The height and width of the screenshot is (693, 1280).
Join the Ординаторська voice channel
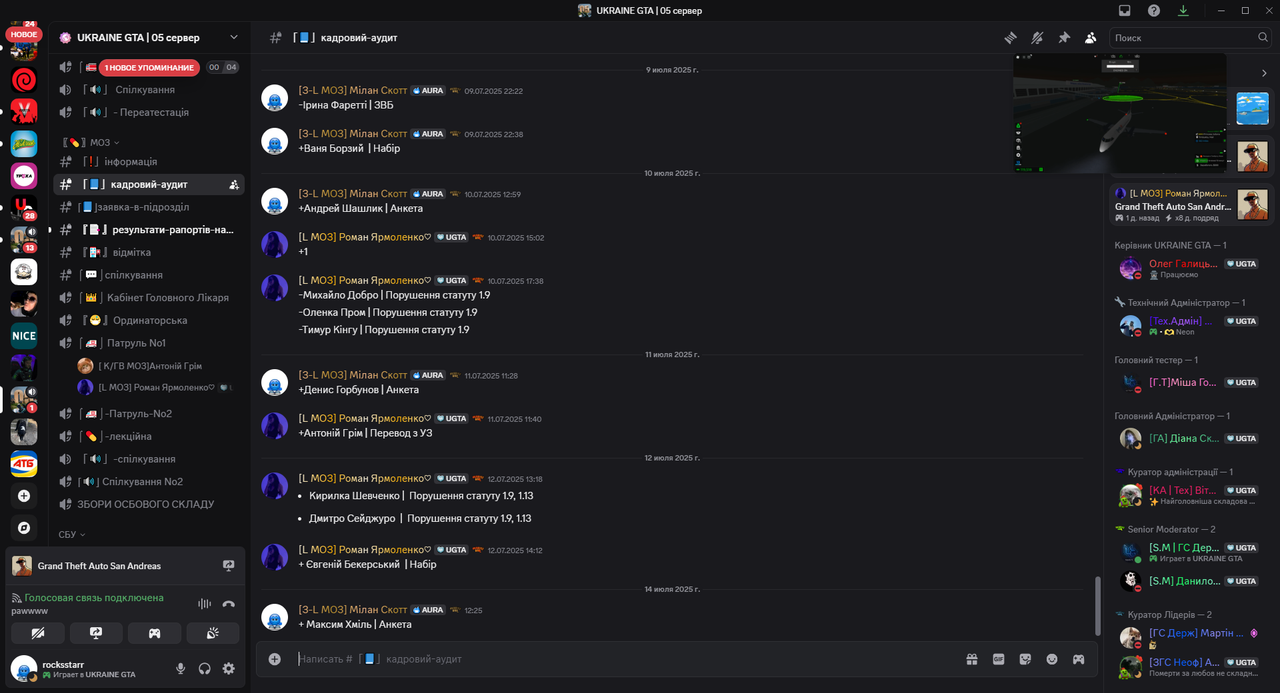pyautogui.click(x=150, y=320)
